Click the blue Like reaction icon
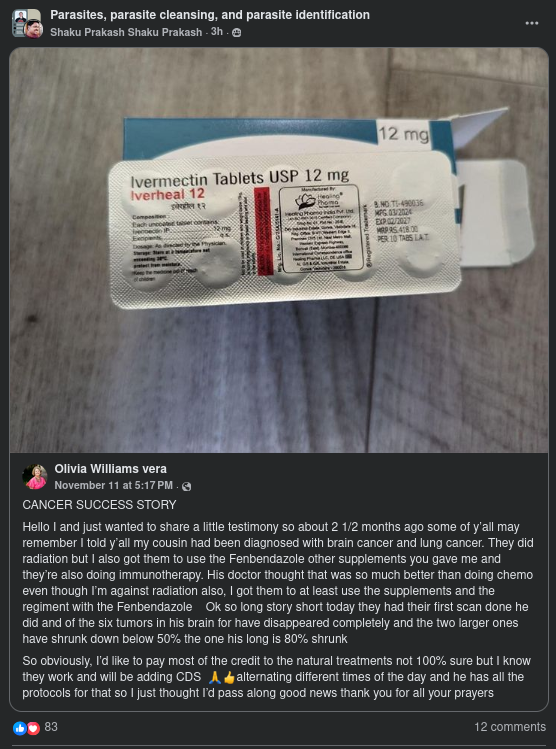Image resolution: width=556 pixels, height=749 pixels. pos(20,728)
